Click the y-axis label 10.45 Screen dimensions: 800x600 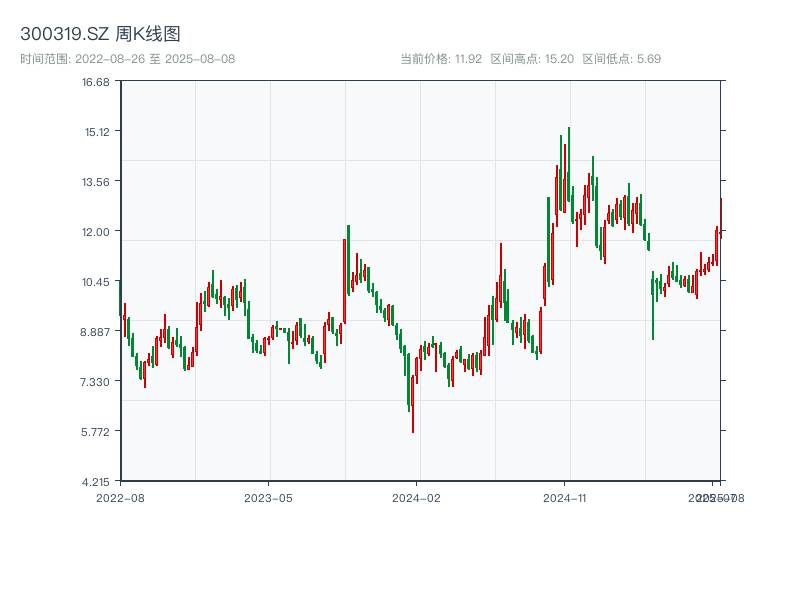(x=96, y=282)
